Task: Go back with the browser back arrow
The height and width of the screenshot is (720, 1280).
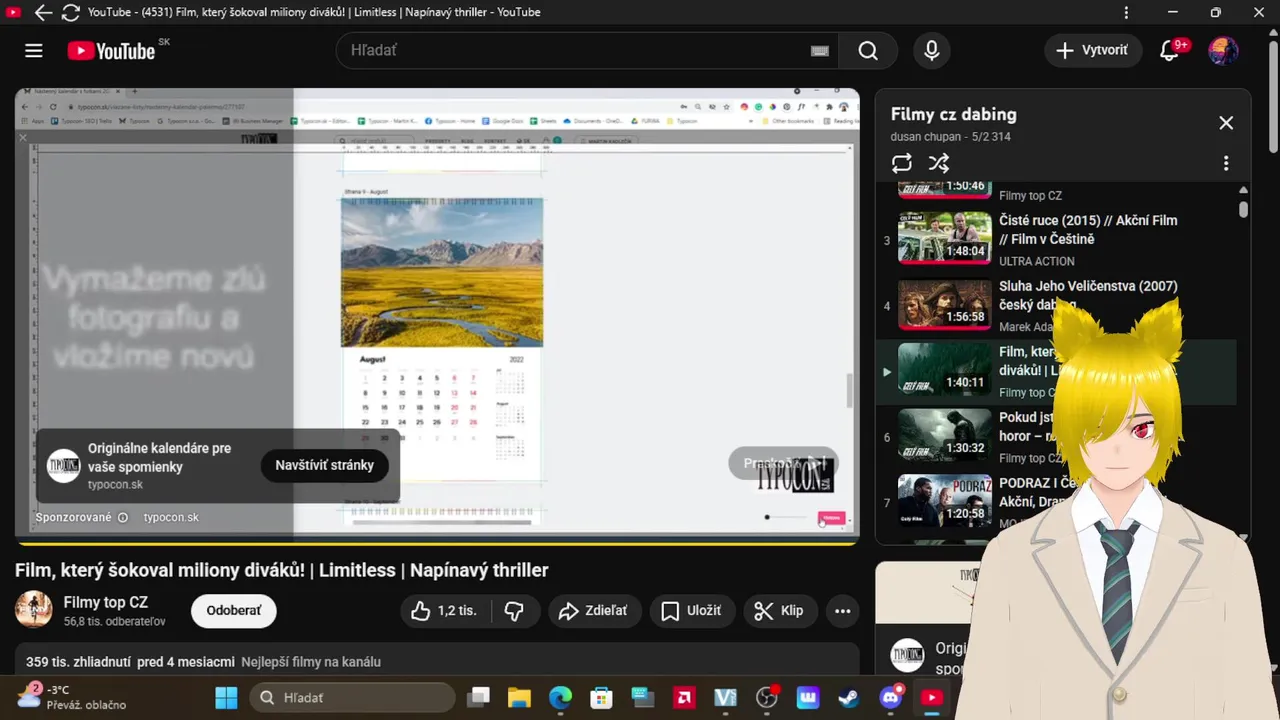Action: tap(43, 12)
